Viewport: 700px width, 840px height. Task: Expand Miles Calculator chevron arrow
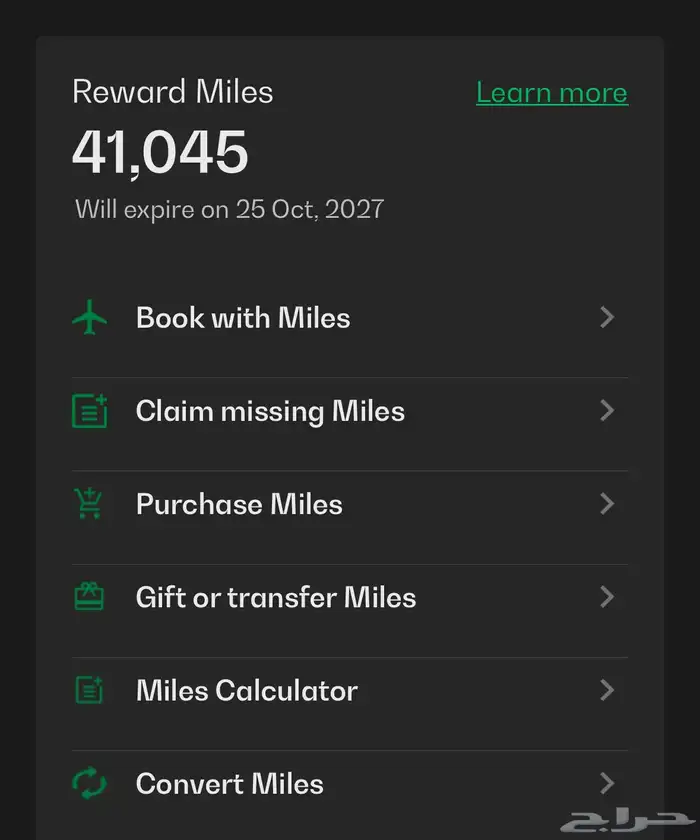tap(606, 690)
